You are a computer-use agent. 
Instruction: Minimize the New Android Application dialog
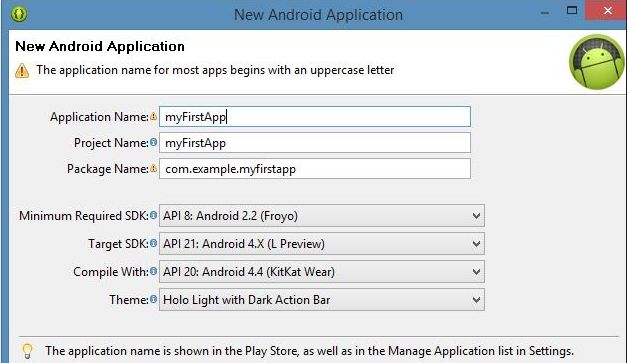(x=545, y=12)
